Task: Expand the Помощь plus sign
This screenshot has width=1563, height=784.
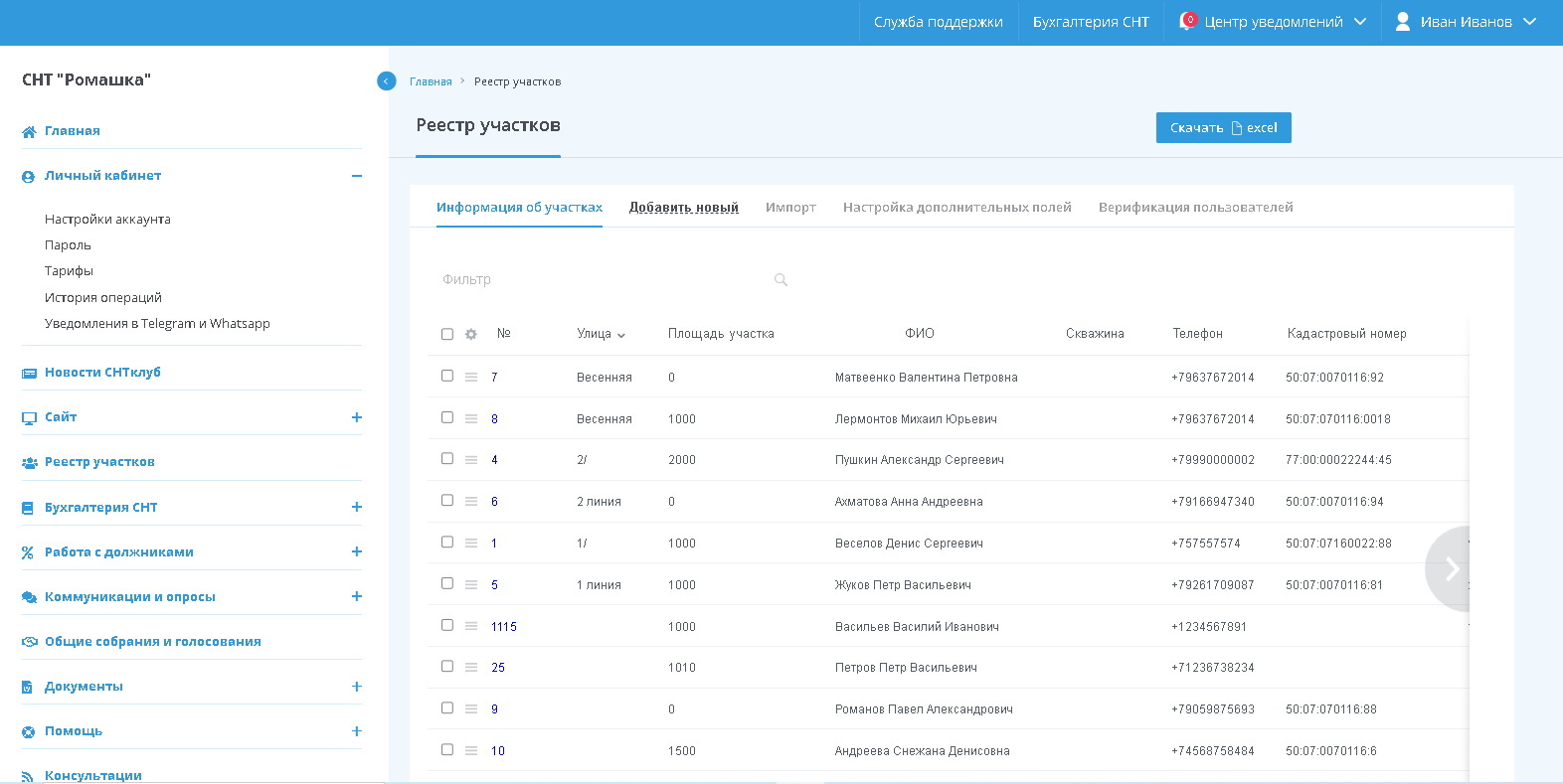Action: point(357,731)
